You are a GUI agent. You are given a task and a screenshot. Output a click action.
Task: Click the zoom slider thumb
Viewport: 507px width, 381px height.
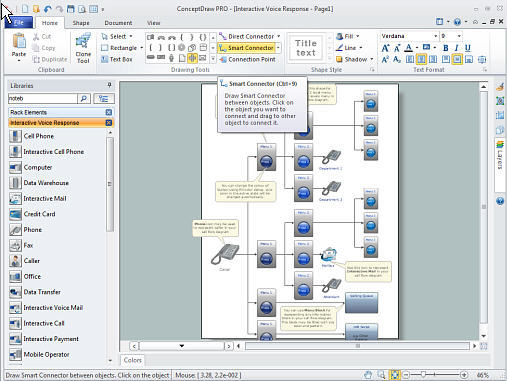423,375
